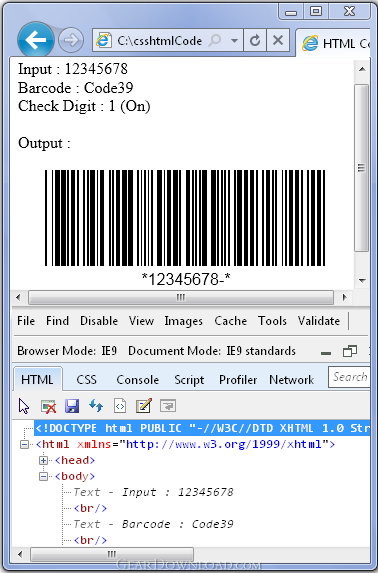Click the page horizontal scrollbar thumb

click(x=181, y=297)
